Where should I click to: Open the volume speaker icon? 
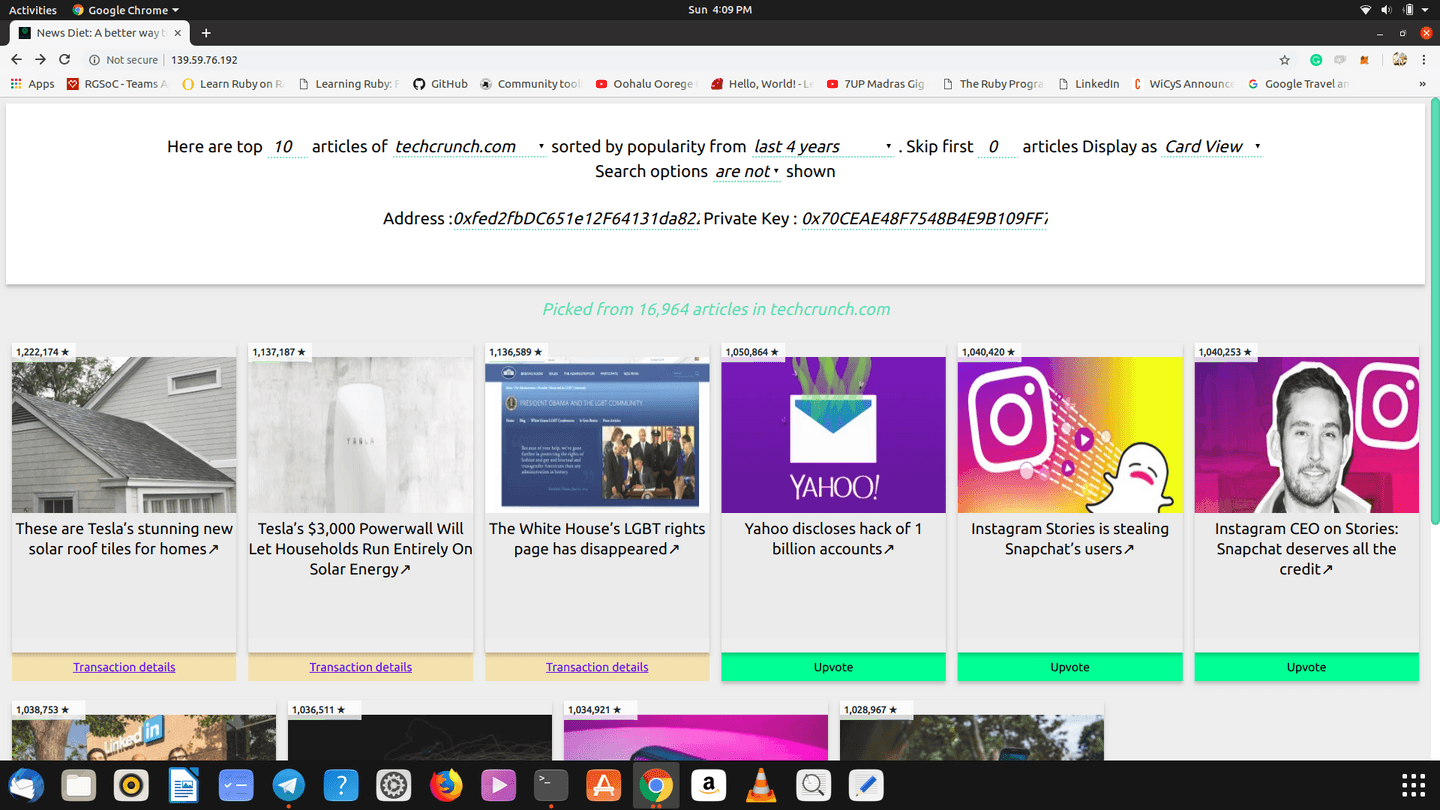coord(1386,10)
